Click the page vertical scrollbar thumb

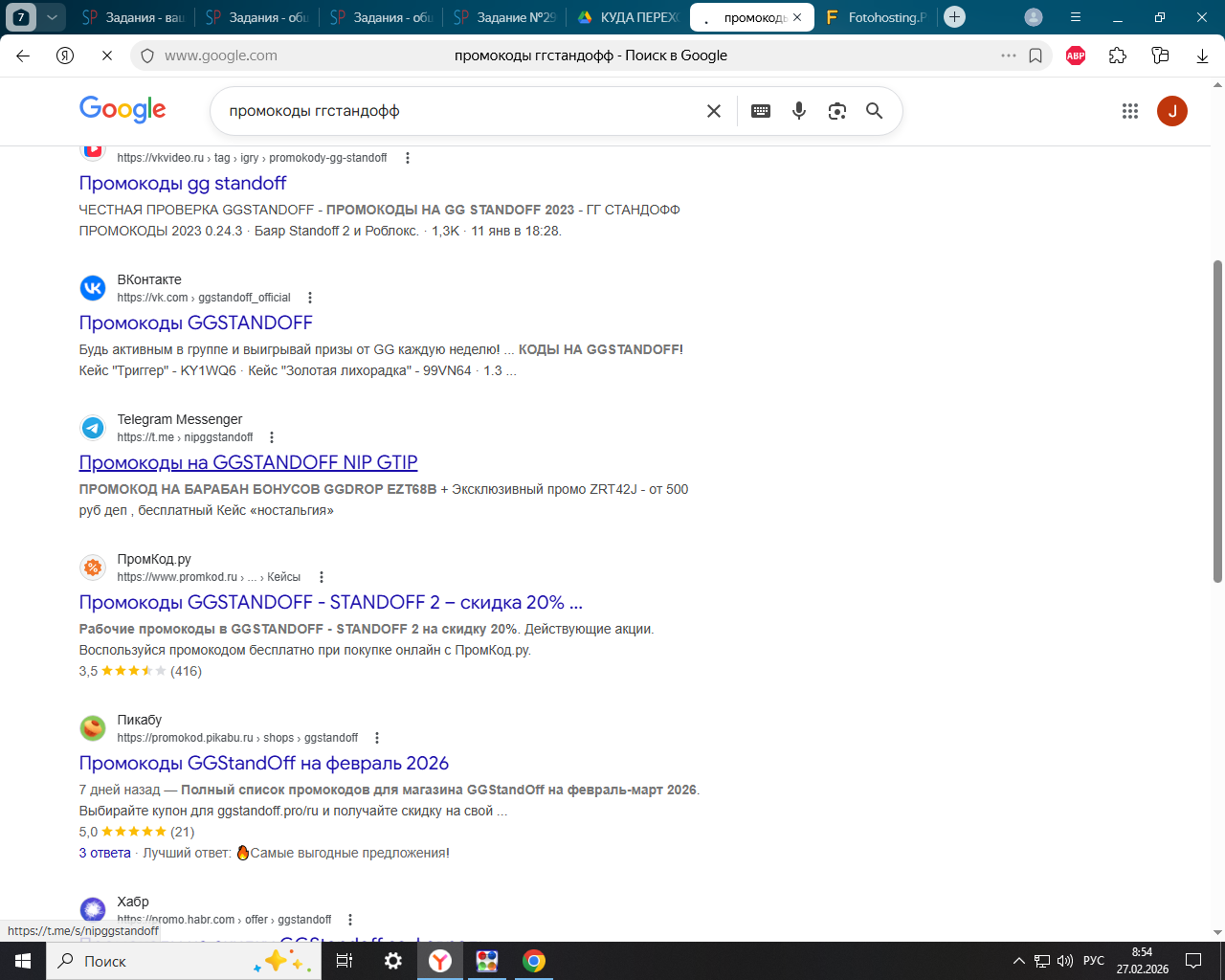click(1217, 421)
